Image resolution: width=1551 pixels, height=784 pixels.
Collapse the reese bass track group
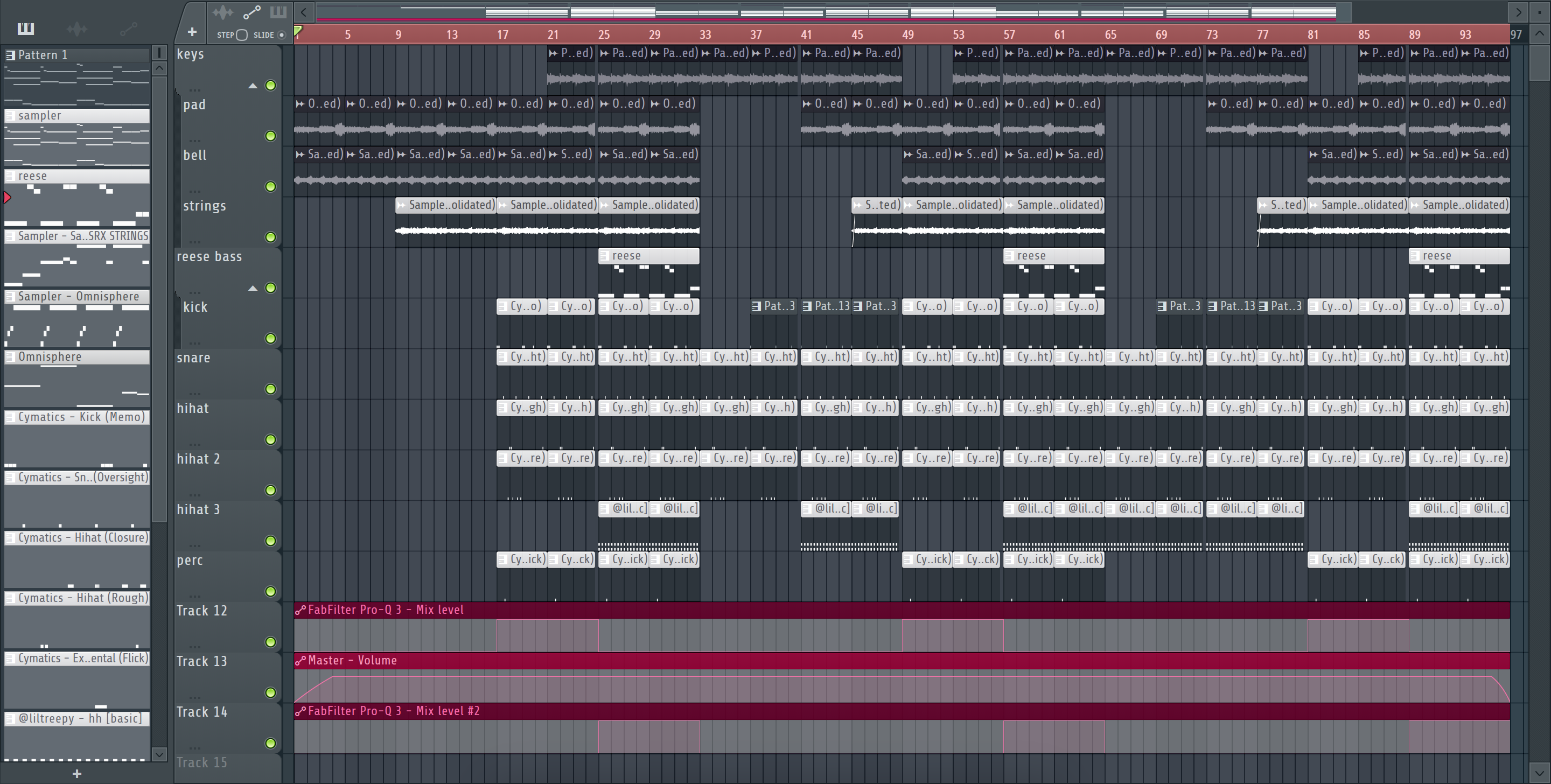tap(253, 289)
